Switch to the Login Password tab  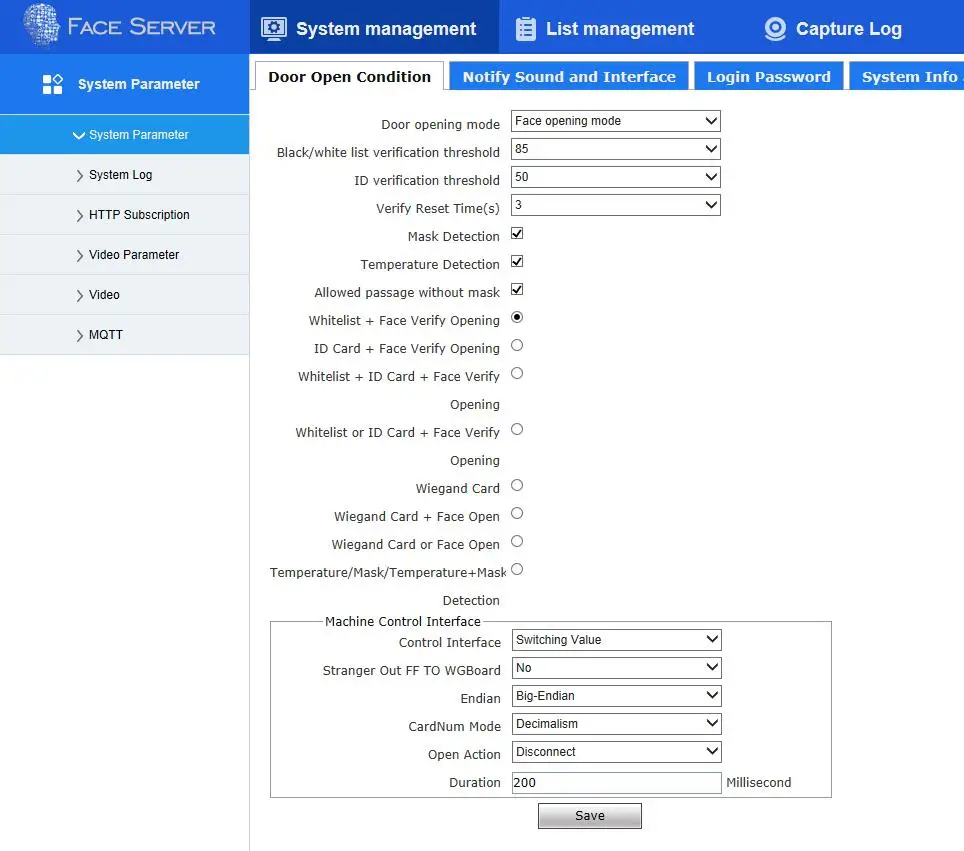(x=768, y=76)
